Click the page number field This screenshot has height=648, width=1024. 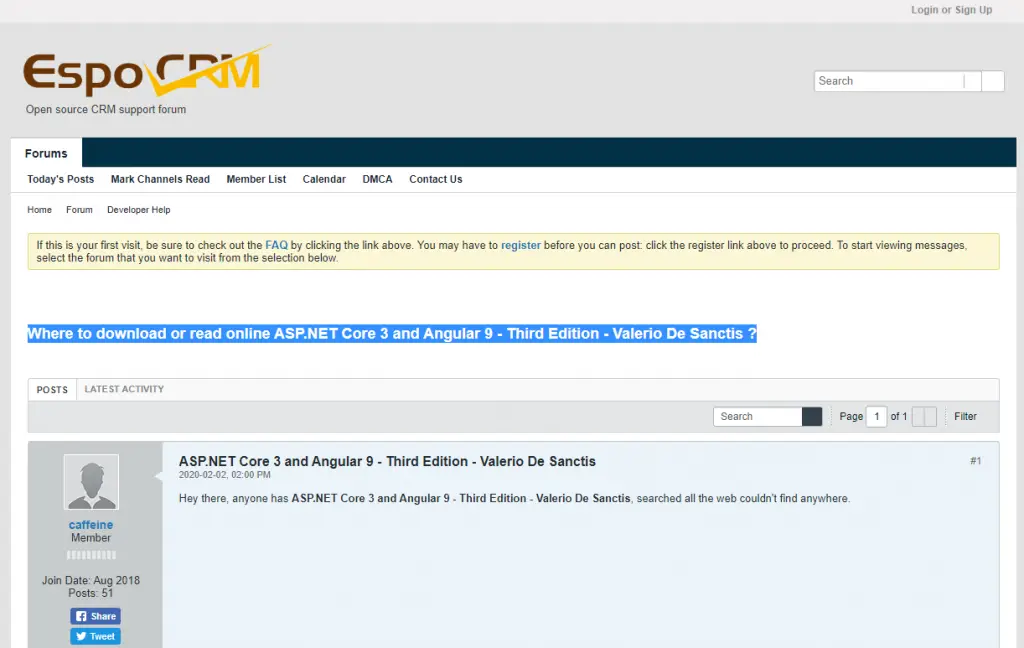pyautogui.click(x=876, y=417)
